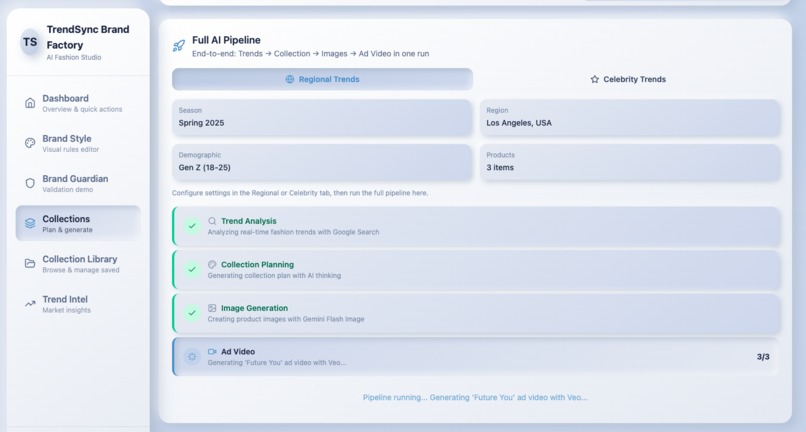Click the 'Configure settings in the Regional' hint text
This screenshot has height=432, width=806.
point(300,193)
